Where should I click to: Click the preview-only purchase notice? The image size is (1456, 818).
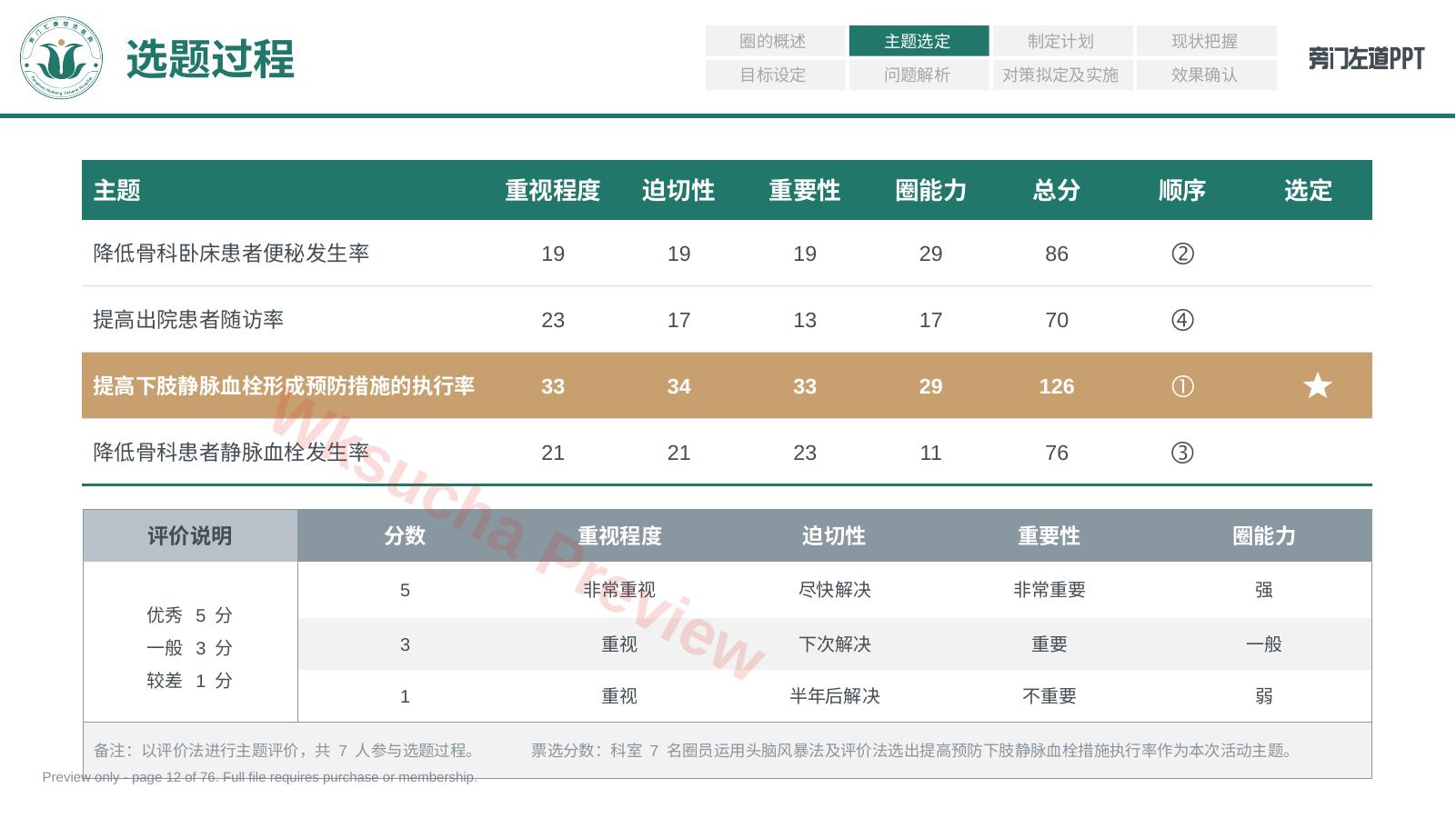point(259,777)
